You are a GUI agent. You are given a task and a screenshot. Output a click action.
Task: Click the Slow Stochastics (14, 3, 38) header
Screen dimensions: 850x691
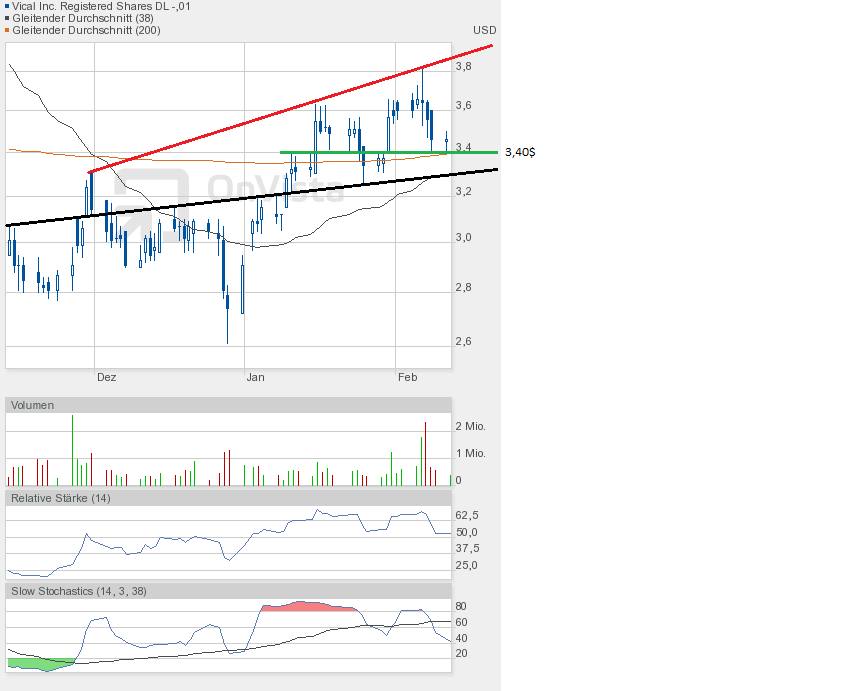point(79,591)
